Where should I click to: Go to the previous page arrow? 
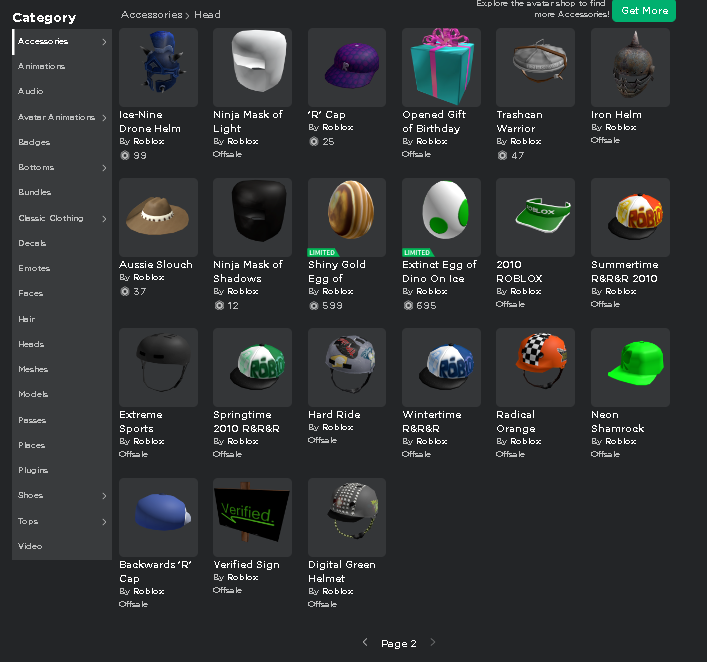point(365,642)
